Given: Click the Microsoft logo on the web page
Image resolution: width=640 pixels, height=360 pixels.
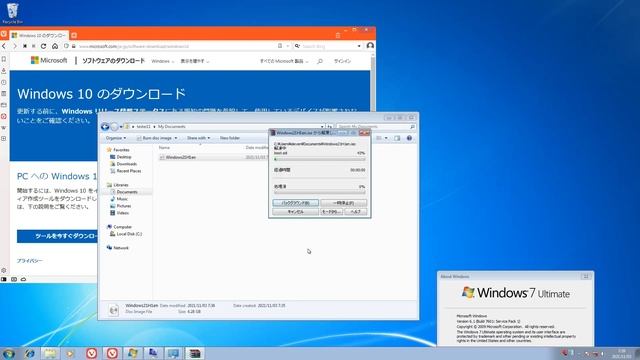Looking at the screenshot, I should point(49,60).
